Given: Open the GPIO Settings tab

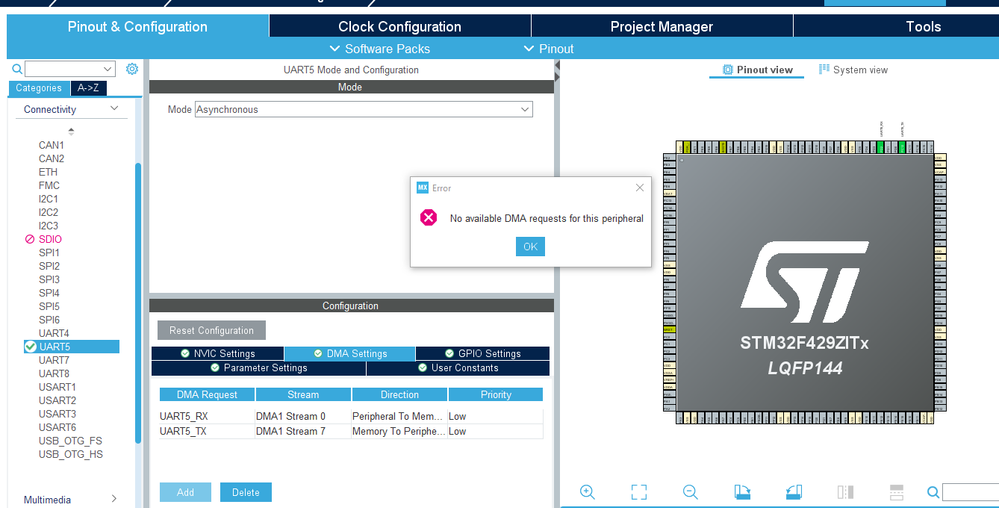Looking at the screenshot, I should 482,353.
